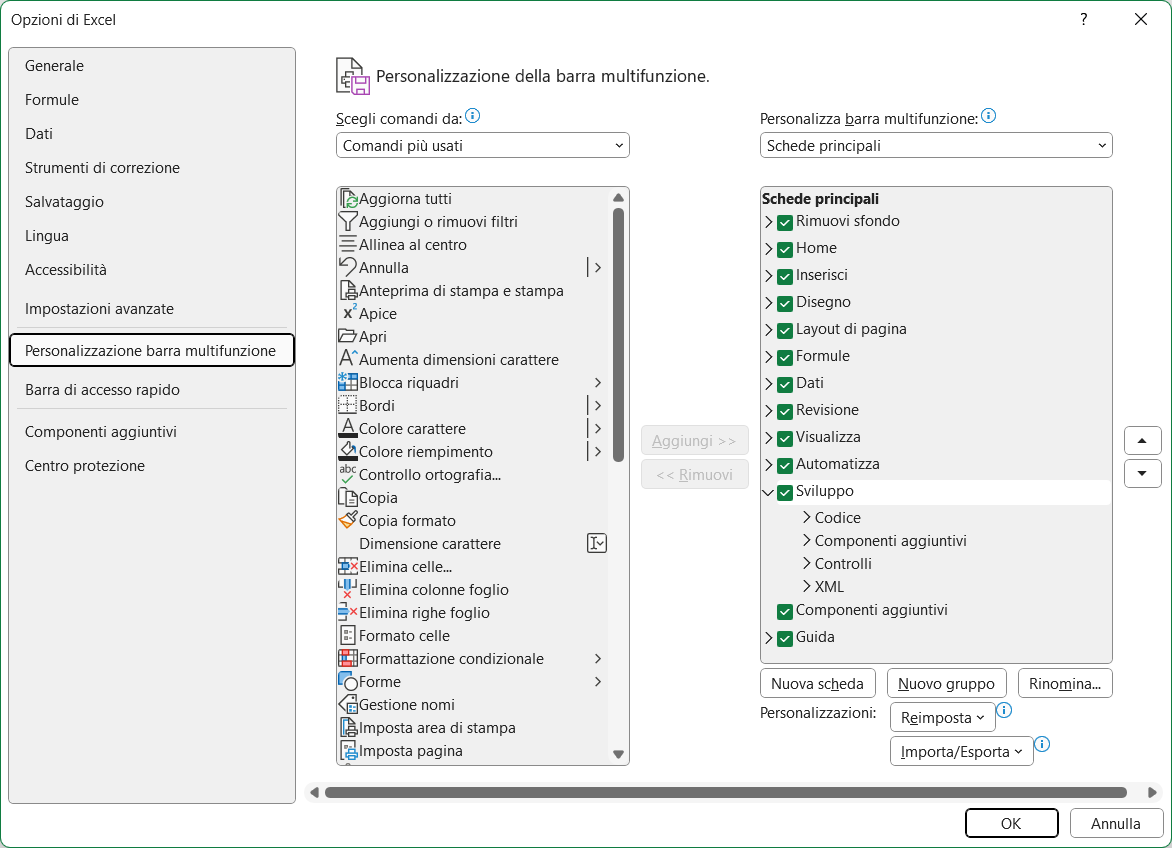Uncheck the Sviluppo tab checkbox

point(785,492)
